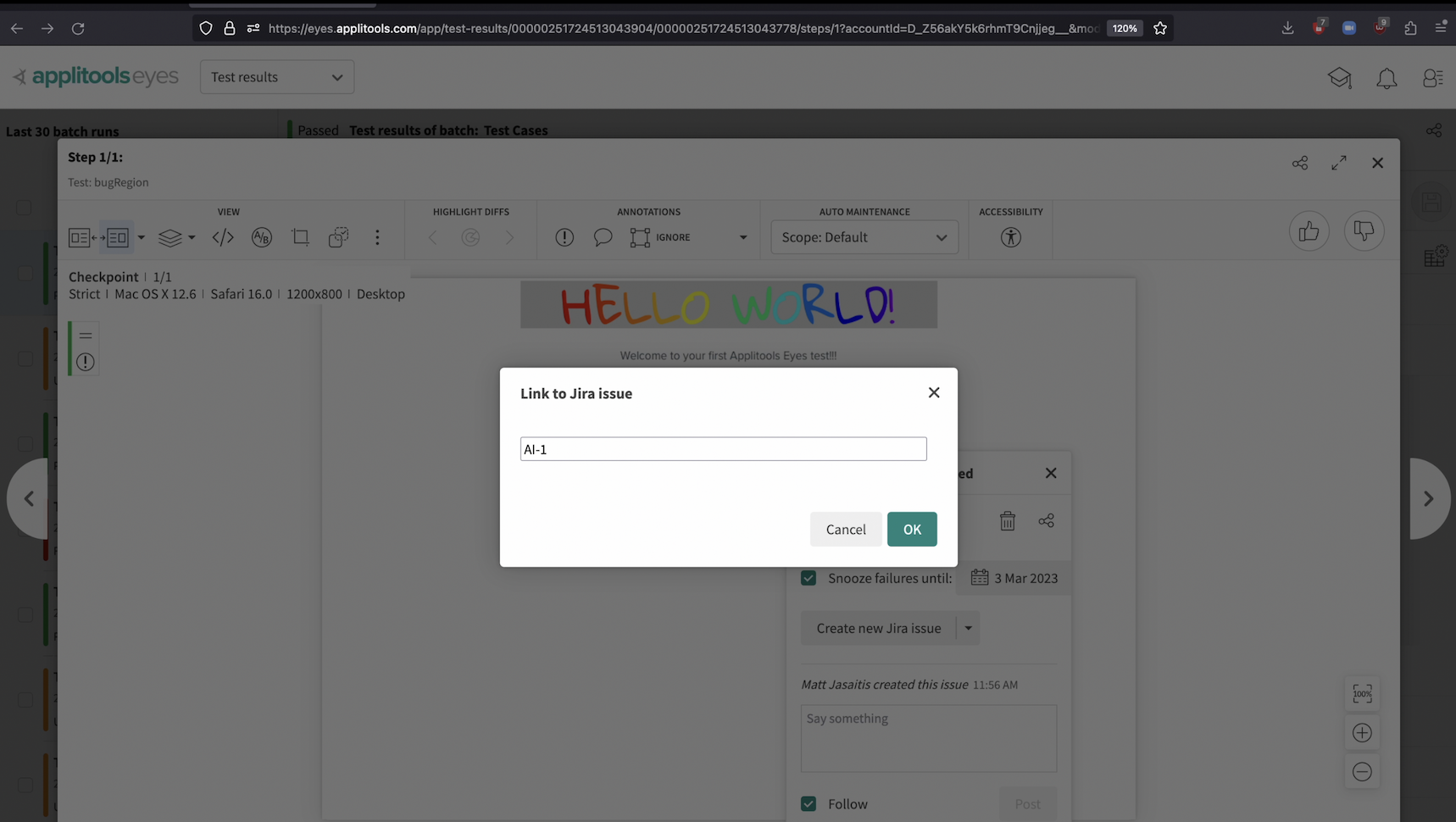Add a remark comment annotation
This screenshot has width=1456, height=822.
point(603,237)
